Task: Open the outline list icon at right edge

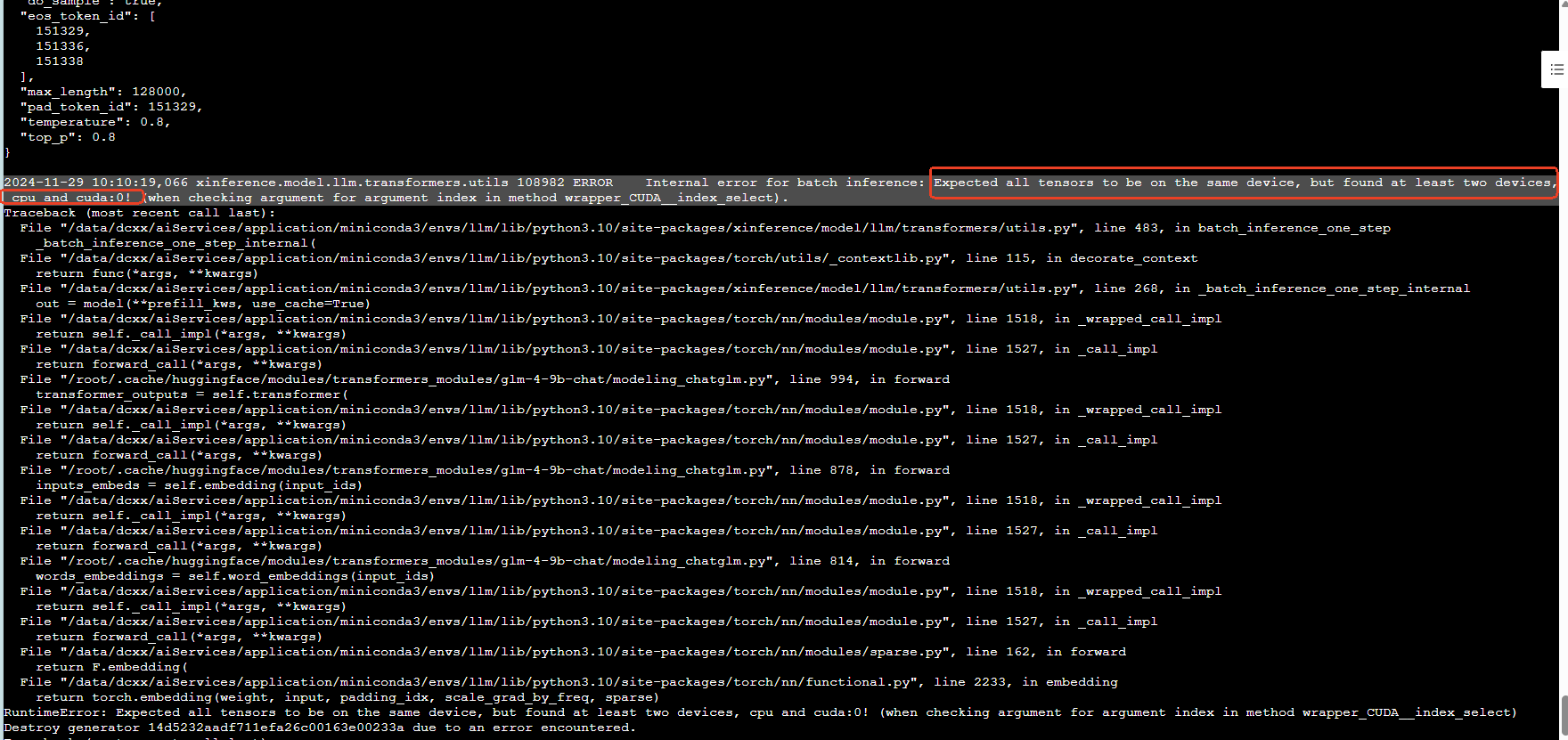Action: pos(1556,69)
